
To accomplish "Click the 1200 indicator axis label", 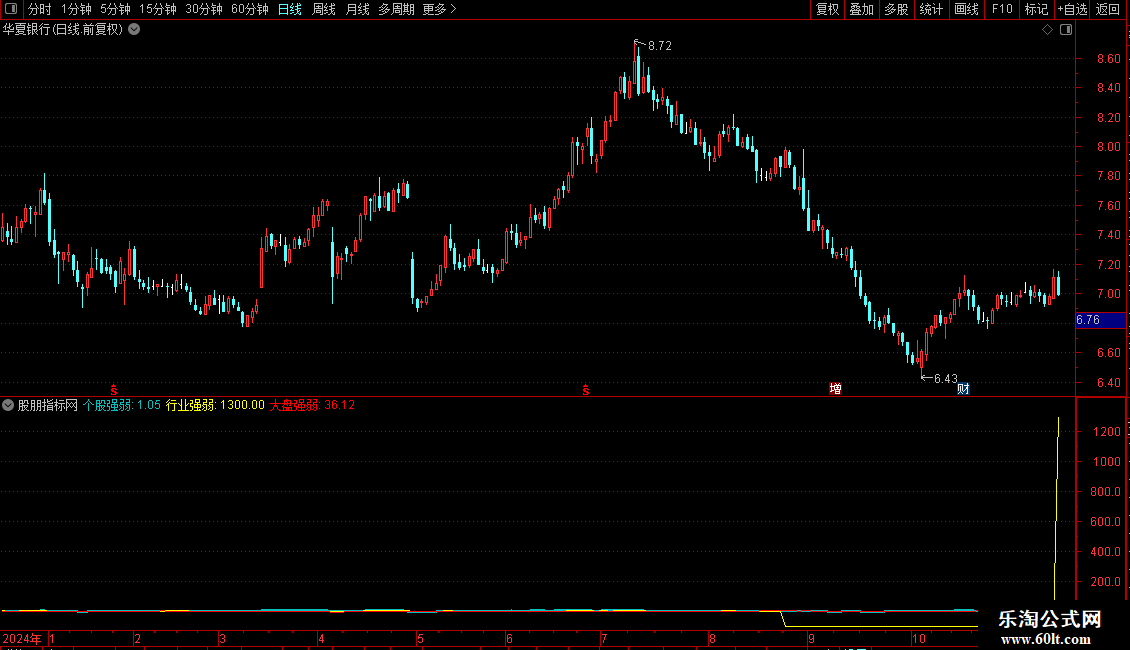I will coord(1107,432).
